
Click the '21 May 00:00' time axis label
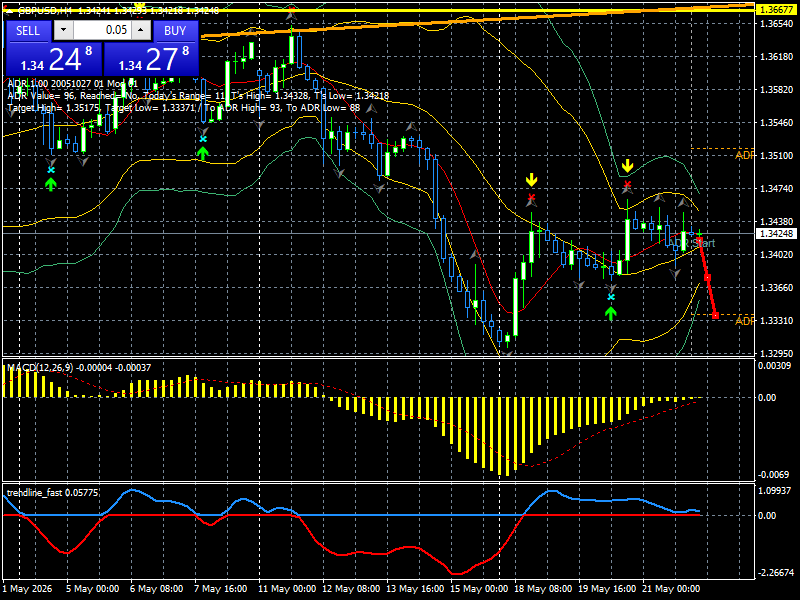pyautogui.click(x=671, y=588)
